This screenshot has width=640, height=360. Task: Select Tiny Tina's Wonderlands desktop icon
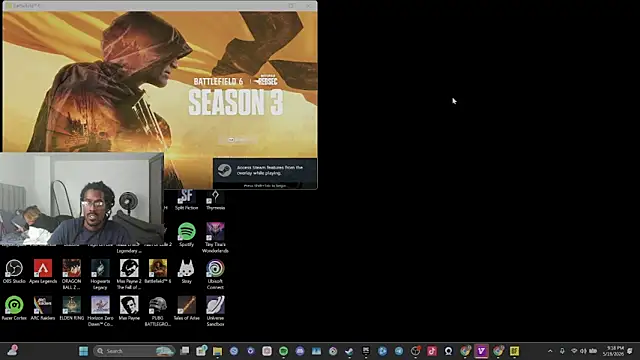(215, 238)
